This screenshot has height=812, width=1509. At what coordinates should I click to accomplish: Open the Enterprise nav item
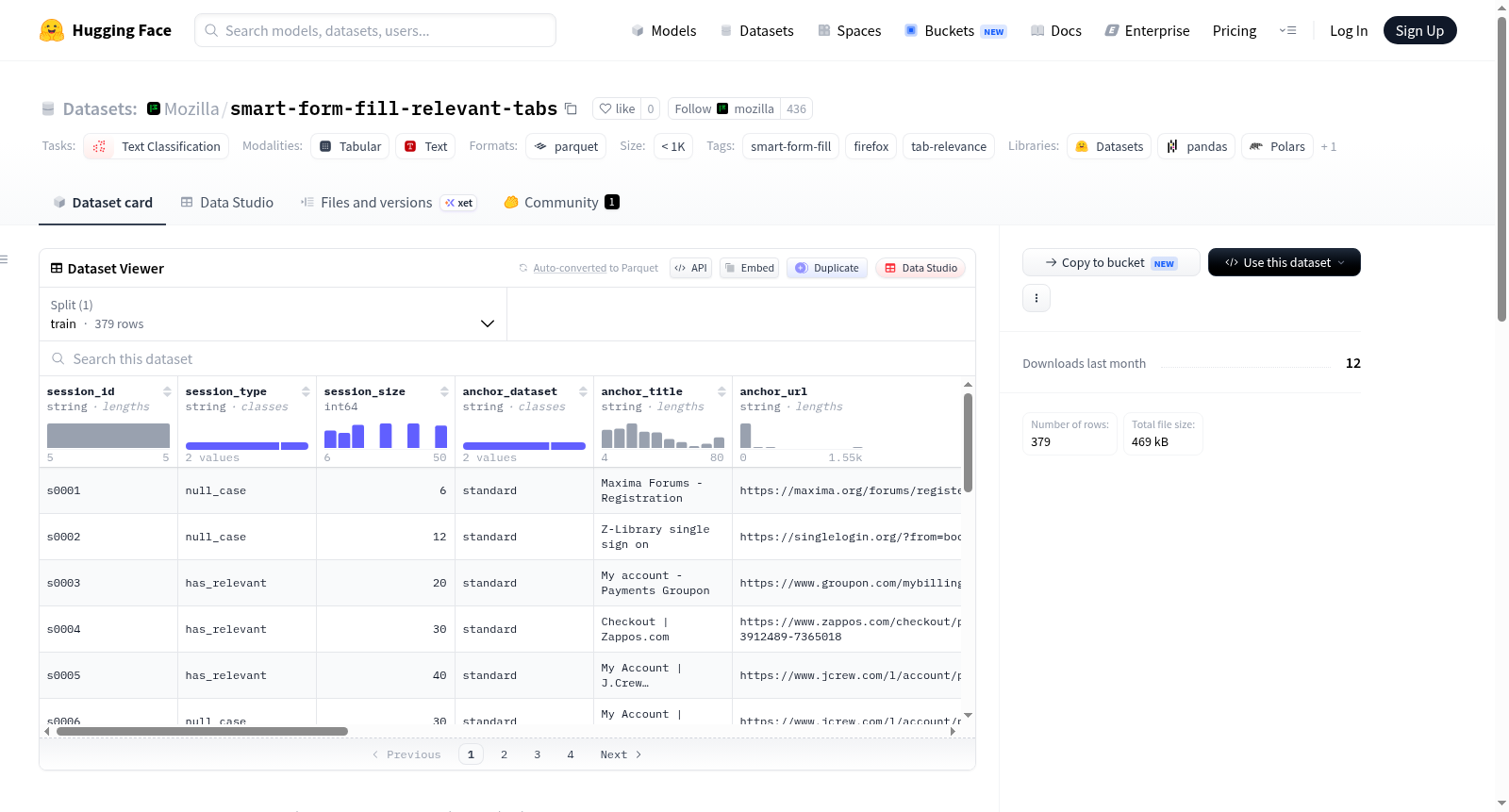1148,30
